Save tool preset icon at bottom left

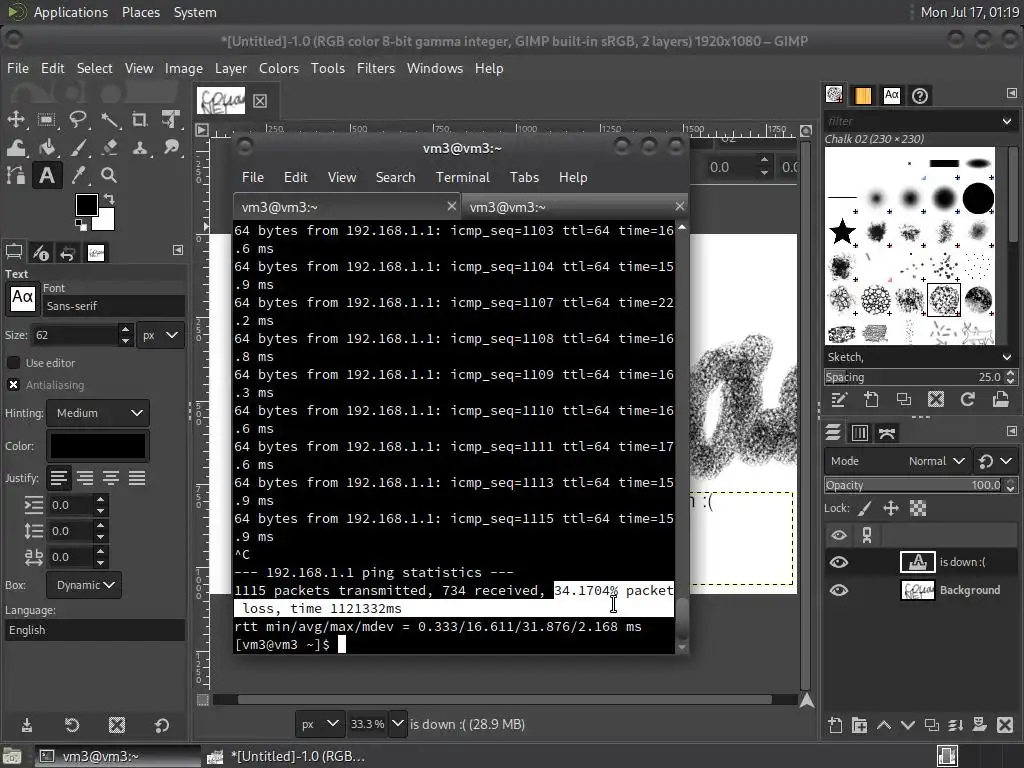coord(27,725)
